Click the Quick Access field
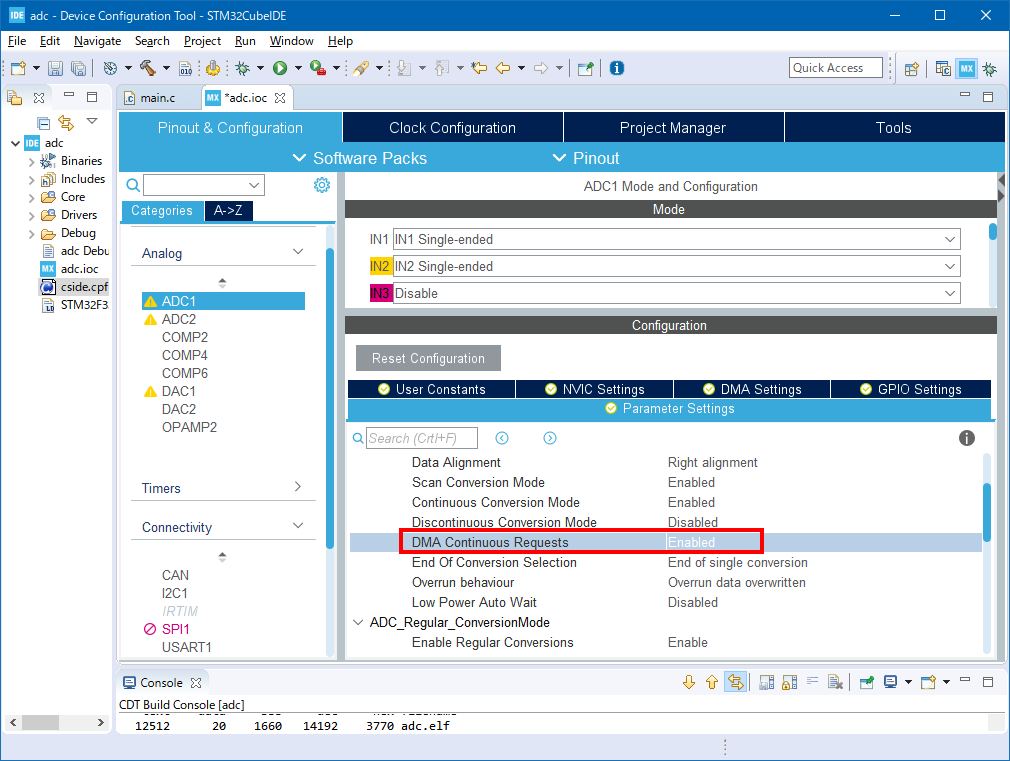This screenshot has height=761, width=1010. (x=835, y=68)
